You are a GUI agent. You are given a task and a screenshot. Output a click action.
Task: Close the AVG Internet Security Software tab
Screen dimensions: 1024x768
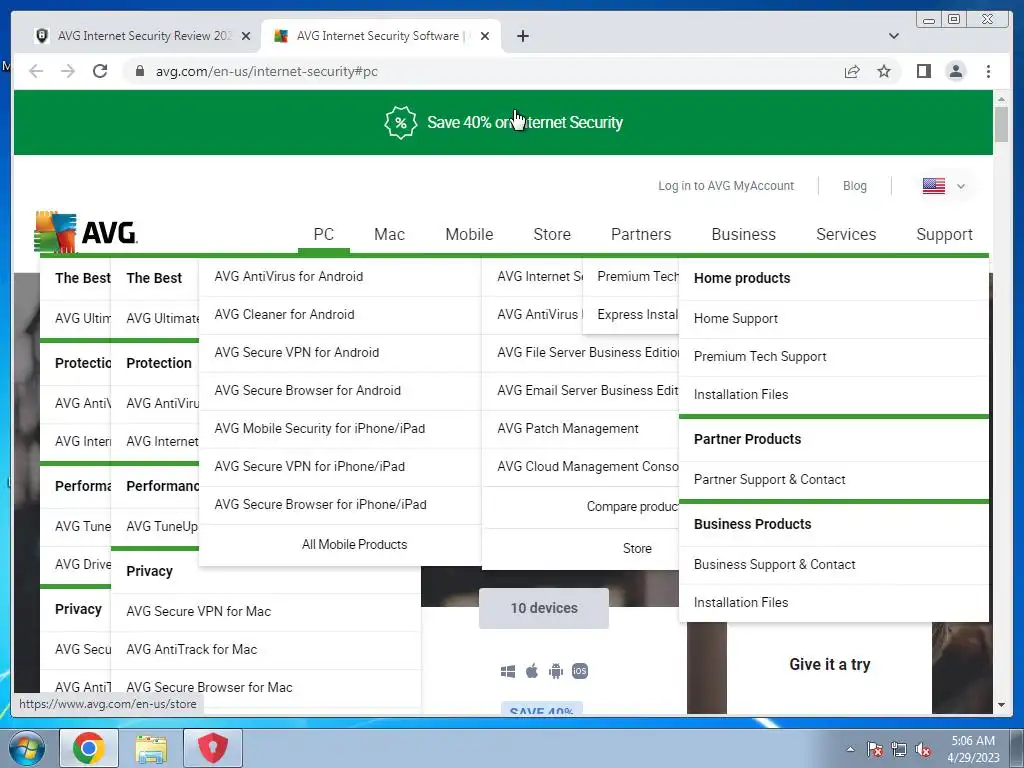pos(485,36)
